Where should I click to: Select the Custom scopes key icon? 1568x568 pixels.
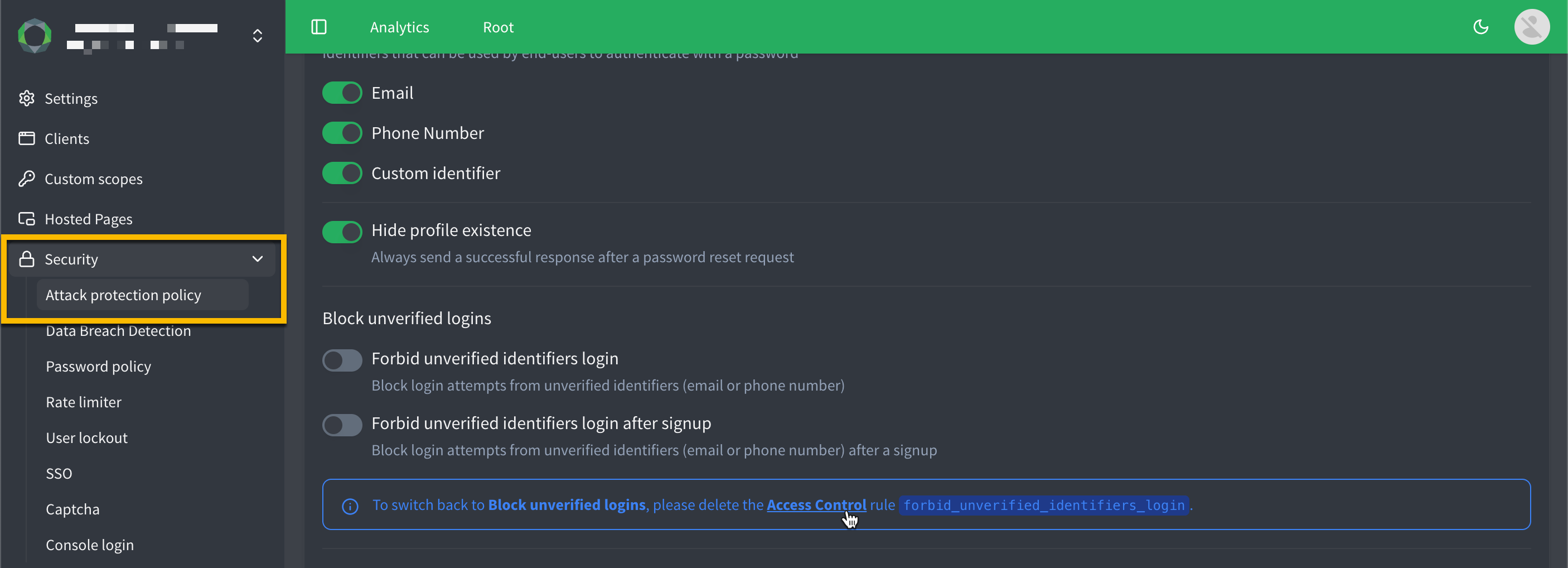click(27, 179)
